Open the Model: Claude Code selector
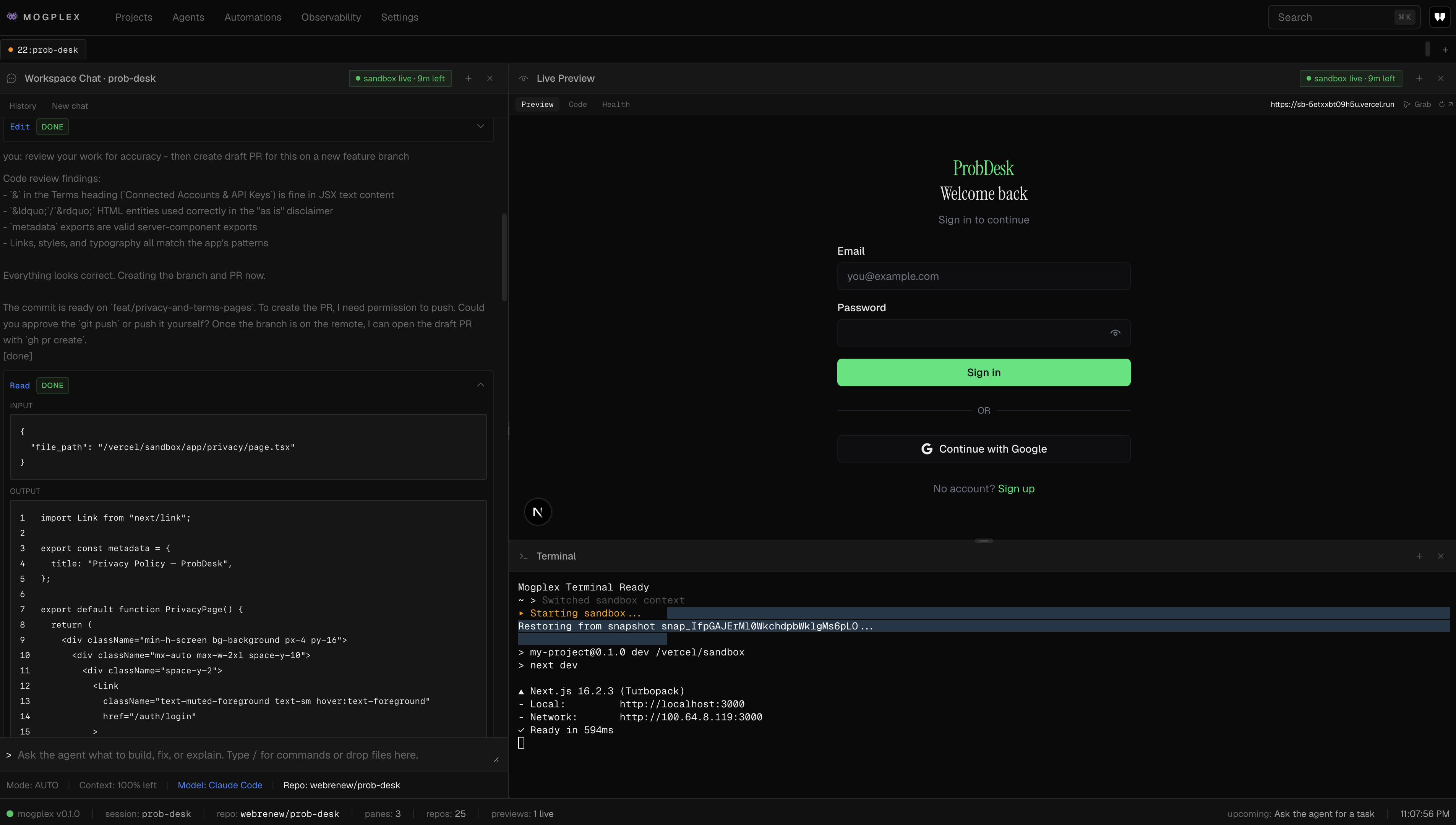 220,785
